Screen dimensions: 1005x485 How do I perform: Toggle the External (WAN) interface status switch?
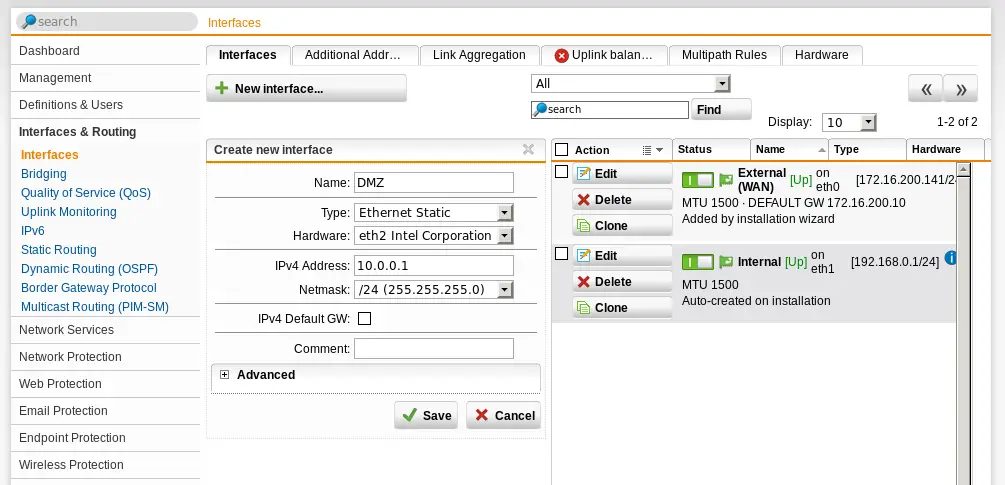coord(698,180)
